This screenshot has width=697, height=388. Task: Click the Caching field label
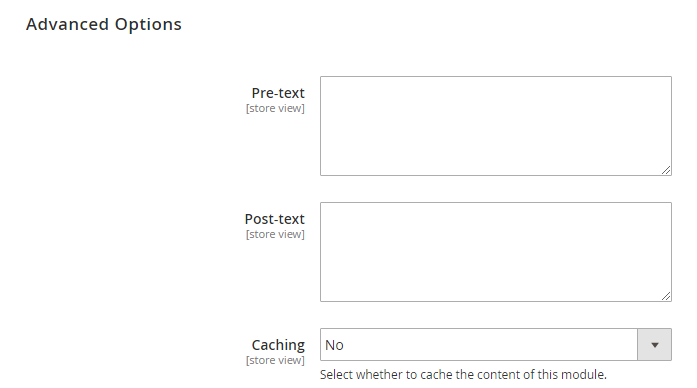[278, 345]
